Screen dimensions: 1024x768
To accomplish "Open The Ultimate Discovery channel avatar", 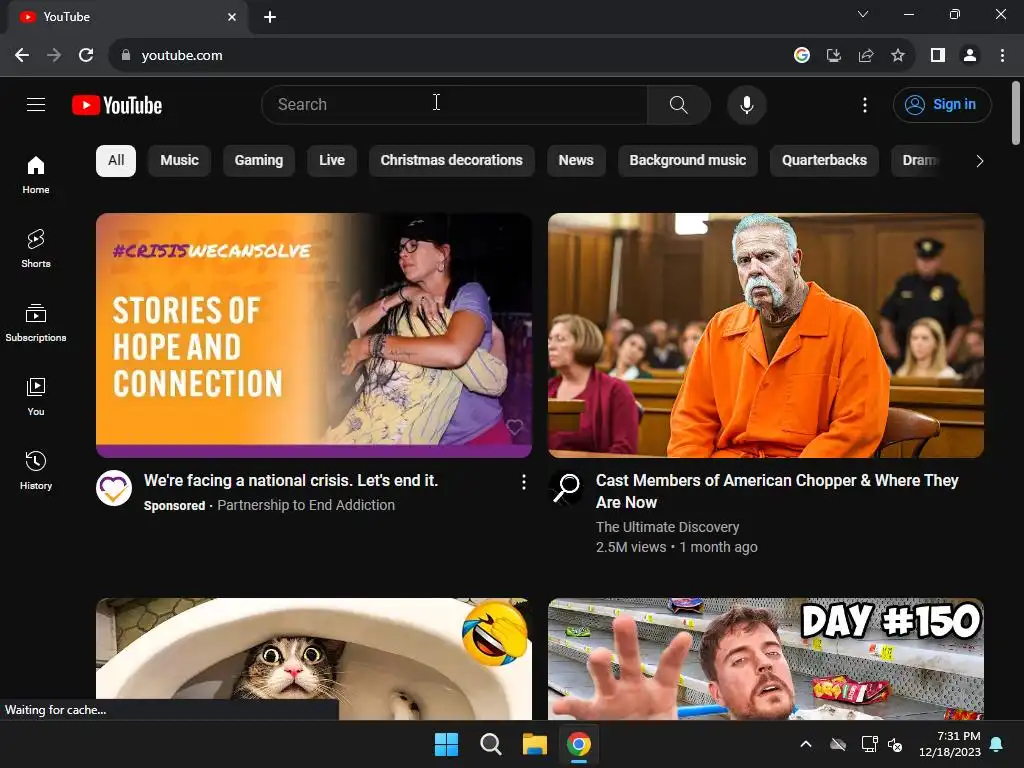I will click(566, 488).
